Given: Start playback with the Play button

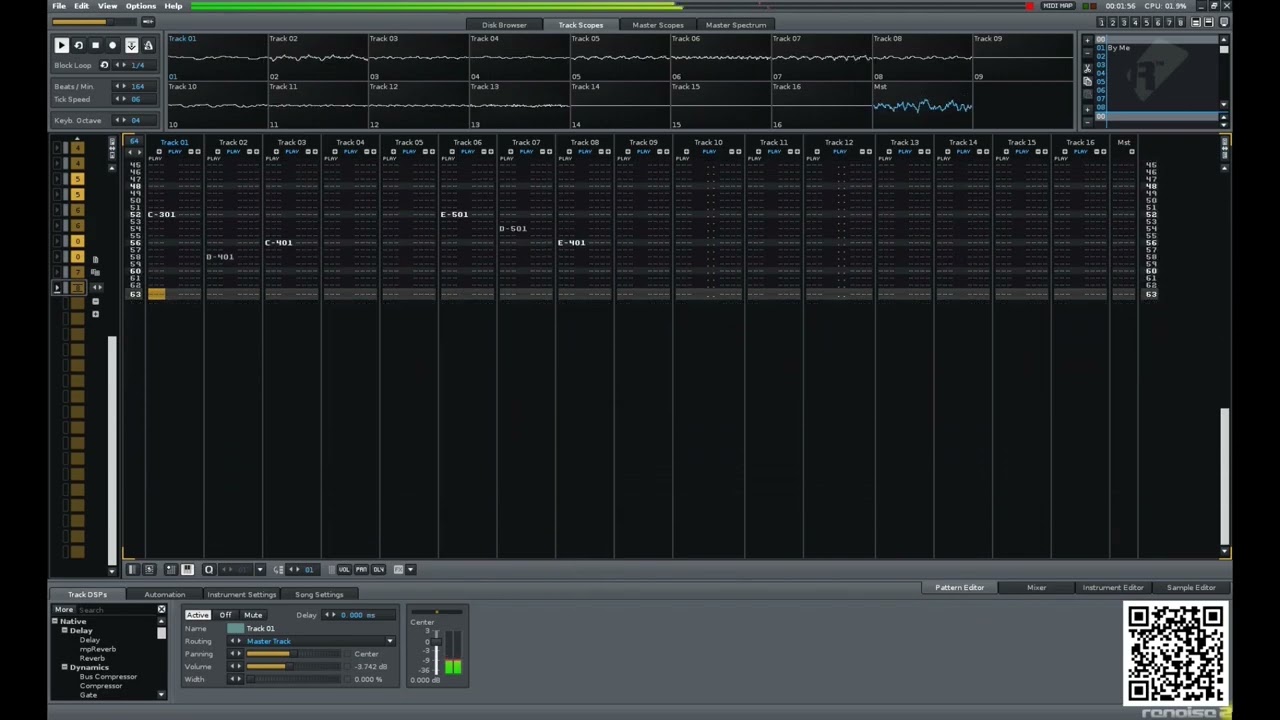Looking at the screenshot, I should (61, 45).
